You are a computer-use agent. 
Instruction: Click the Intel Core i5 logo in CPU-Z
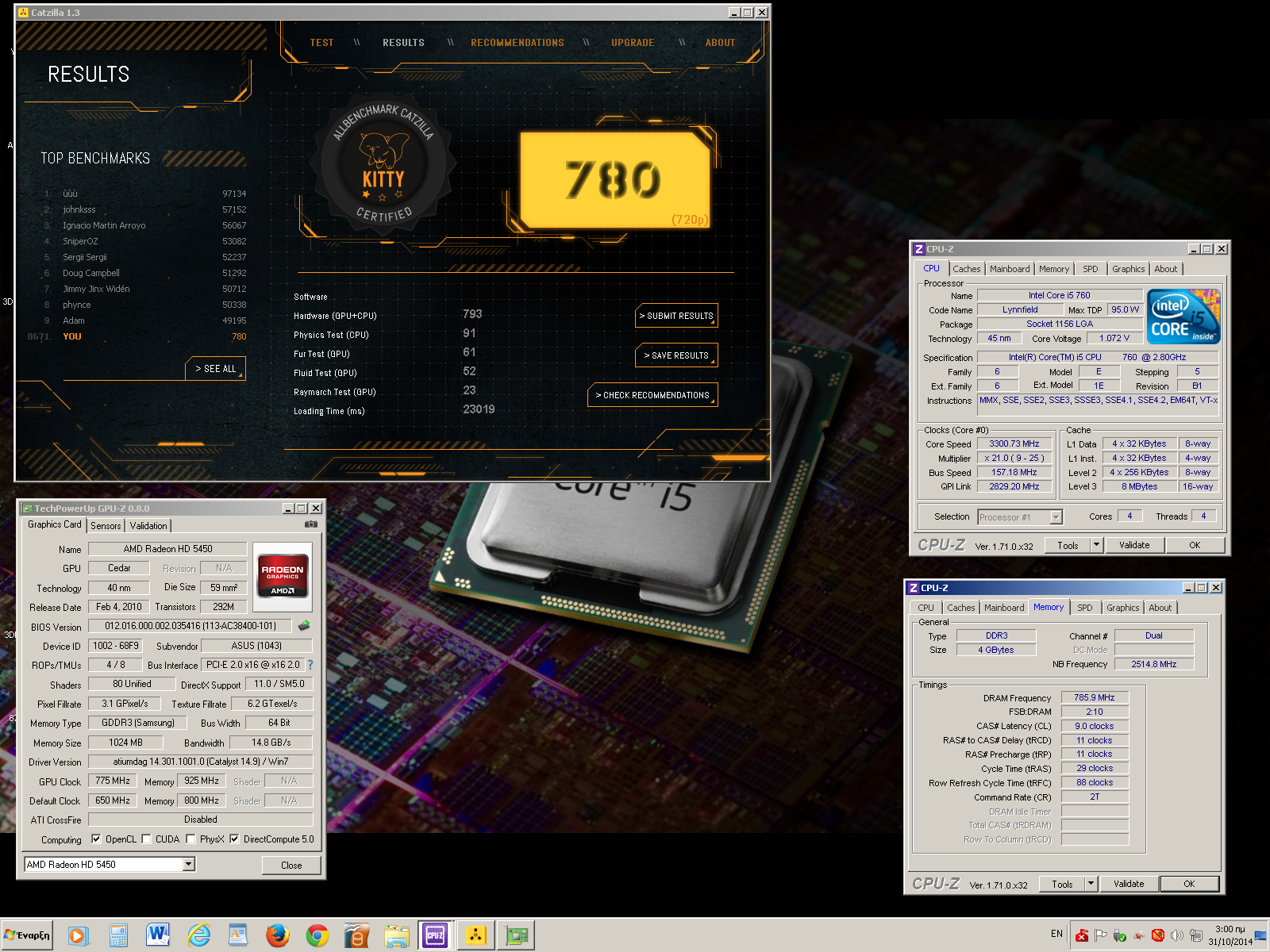point(1184,317)
